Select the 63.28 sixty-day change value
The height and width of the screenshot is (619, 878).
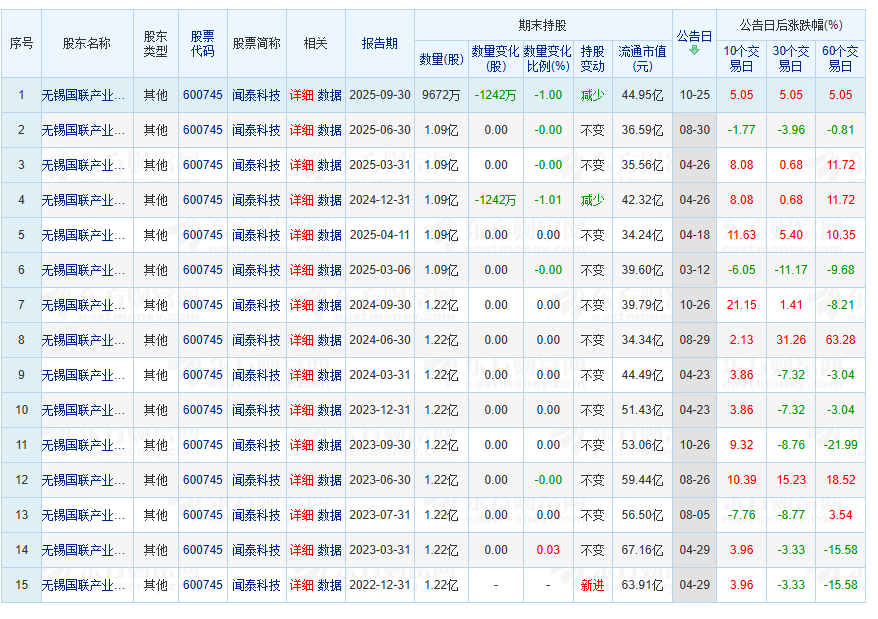[840, 340]
